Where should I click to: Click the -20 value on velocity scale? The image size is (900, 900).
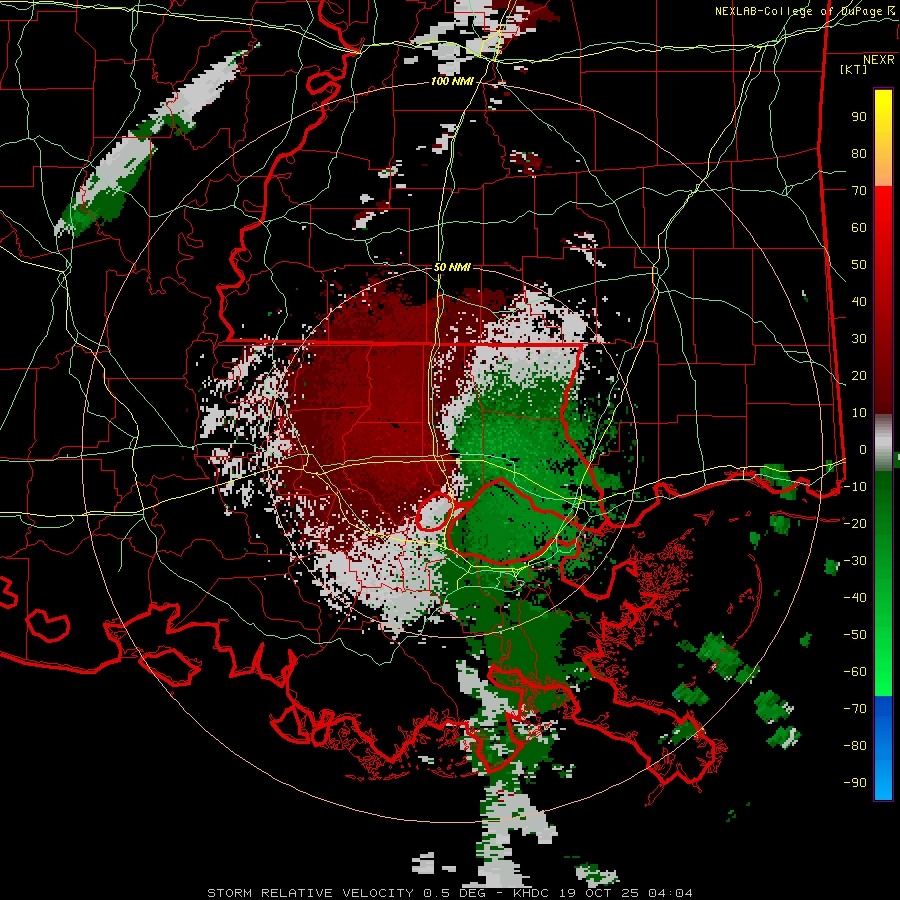point(855,523)
